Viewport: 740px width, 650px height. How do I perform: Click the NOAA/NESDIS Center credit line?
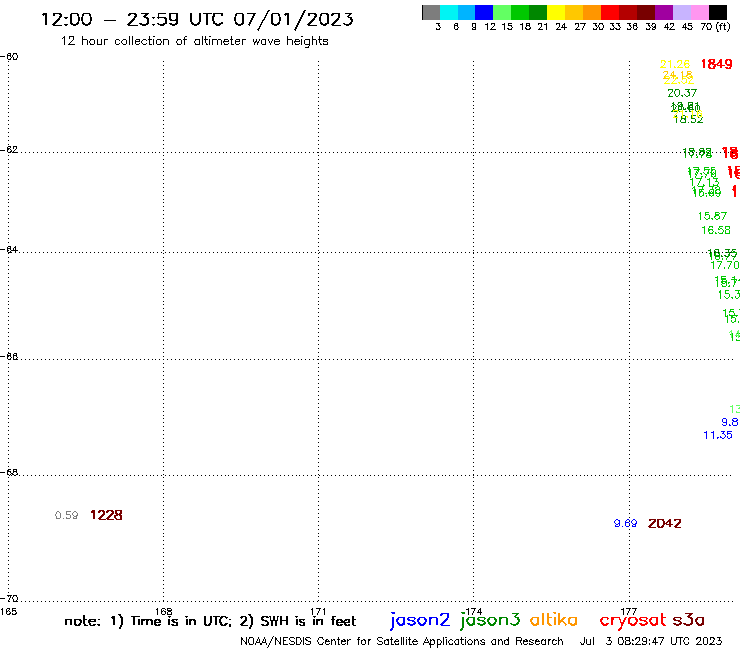402,642
